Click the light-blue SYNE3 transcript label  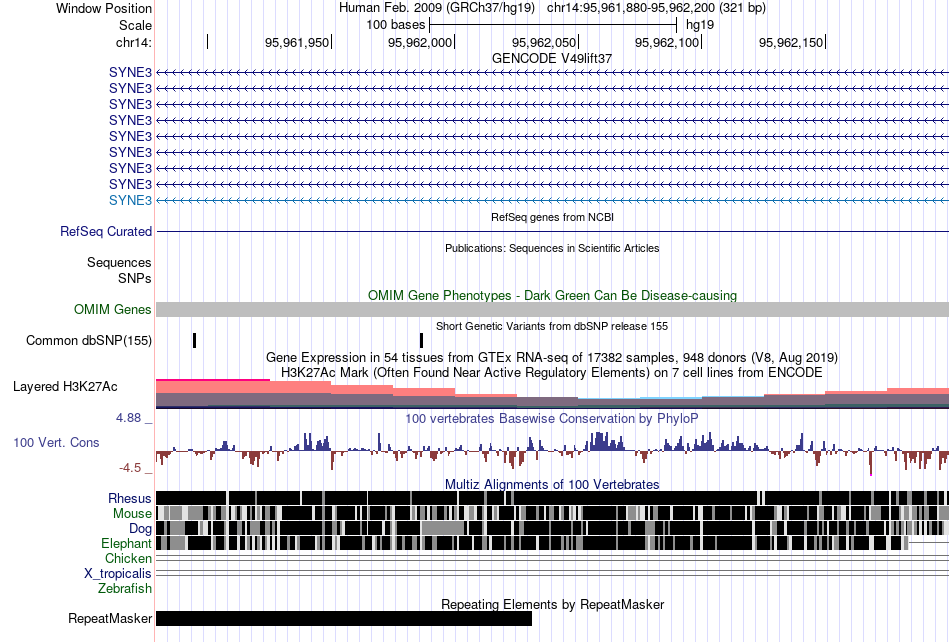pyautogui.click(x=130, y=200)
